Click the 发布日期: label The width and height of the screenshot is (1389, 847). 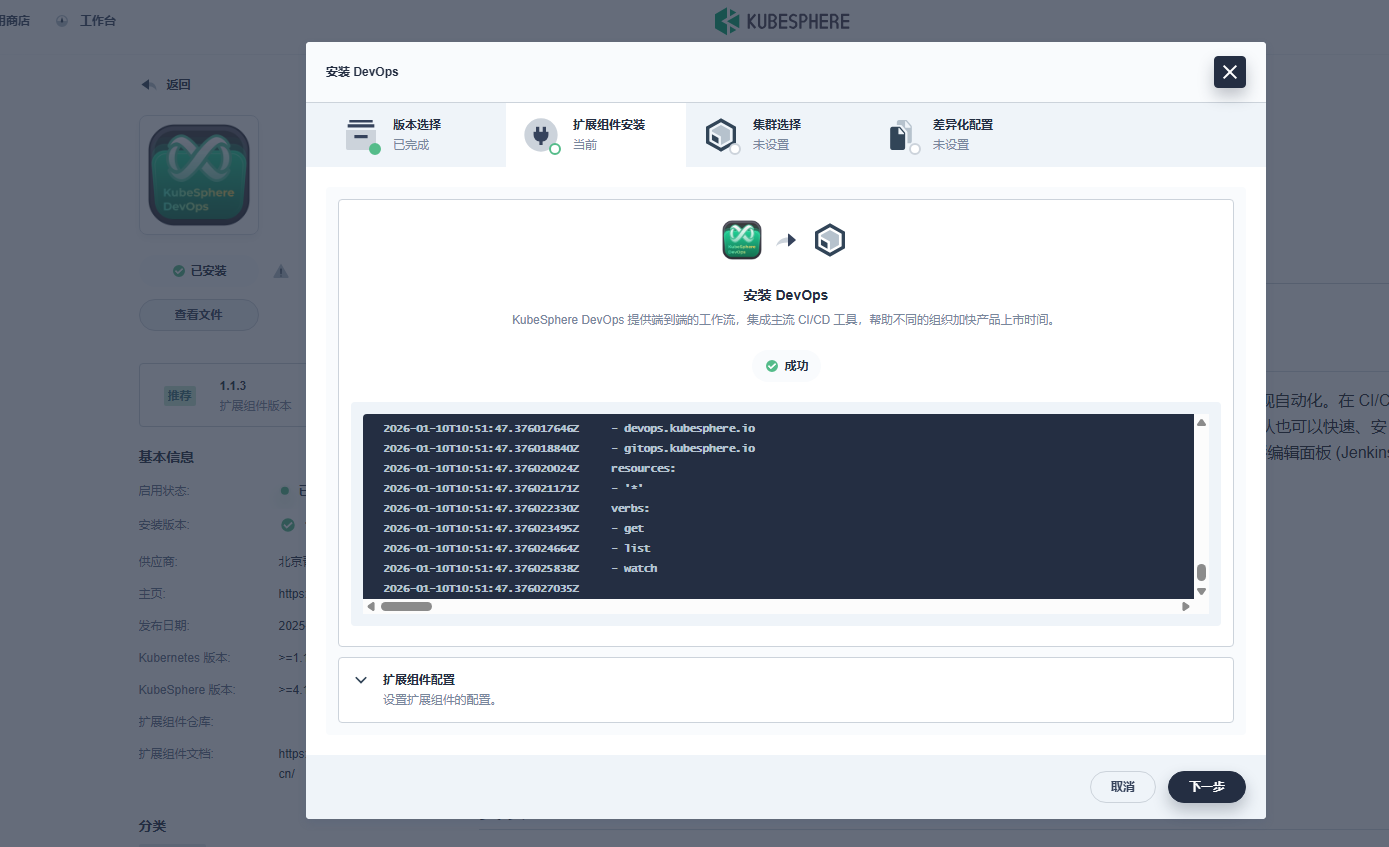coord(164,625)
